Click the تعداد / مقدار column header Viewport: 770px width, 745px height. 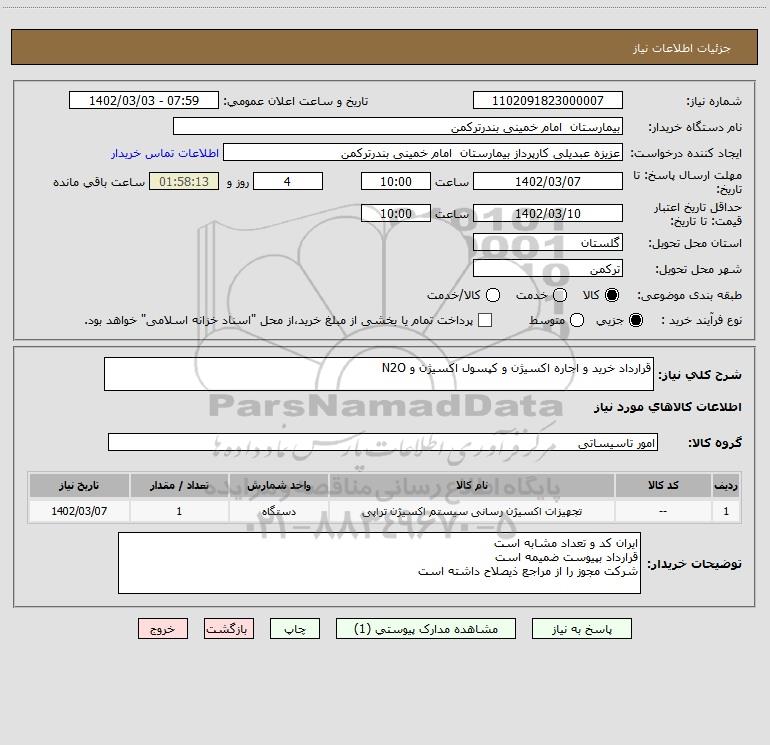tap(179, 486)
